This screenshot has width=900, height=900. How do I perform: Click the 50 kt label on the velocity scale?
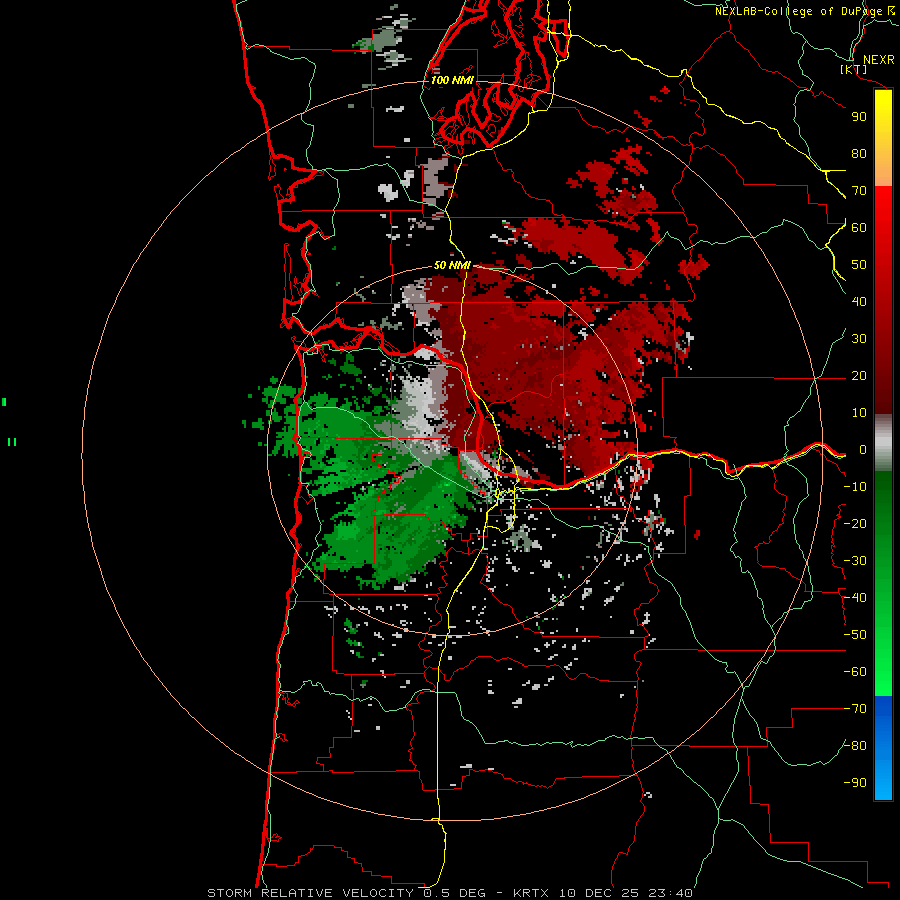(859, 265)
